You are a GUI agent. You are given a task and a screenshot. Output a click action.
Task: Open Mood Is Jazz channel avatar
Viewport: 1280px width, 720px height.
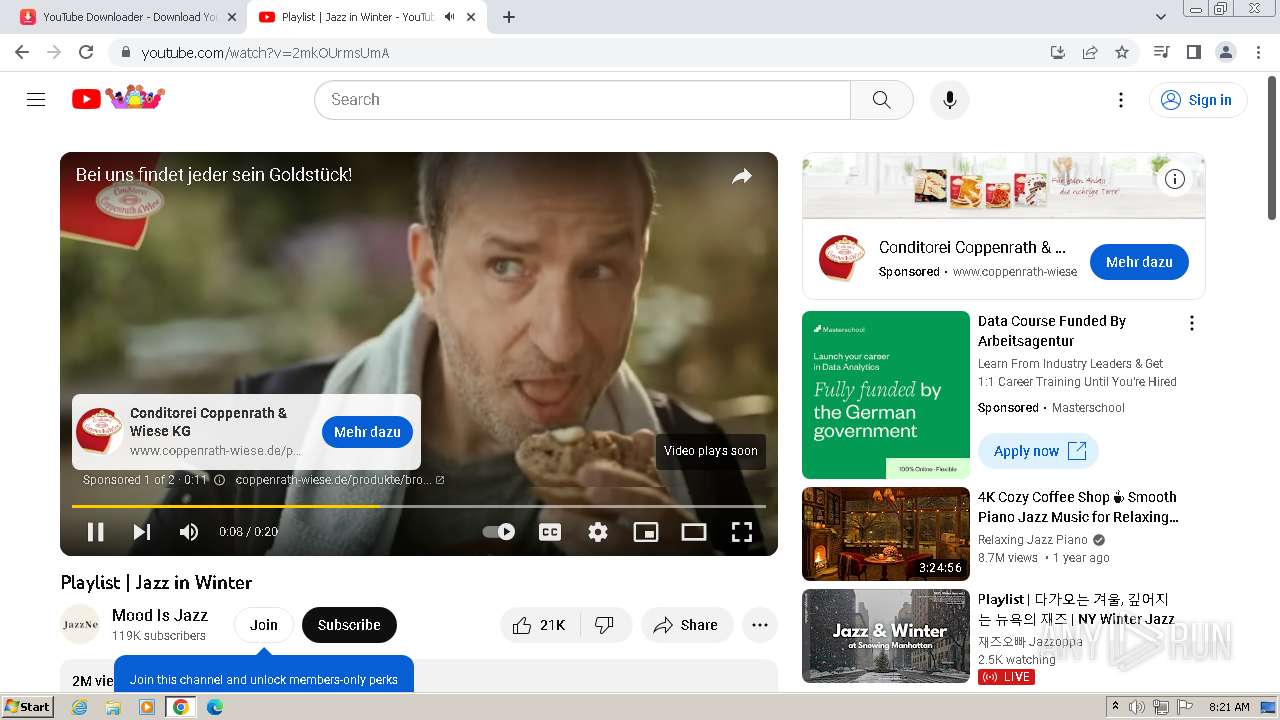[x=80, y=625]
